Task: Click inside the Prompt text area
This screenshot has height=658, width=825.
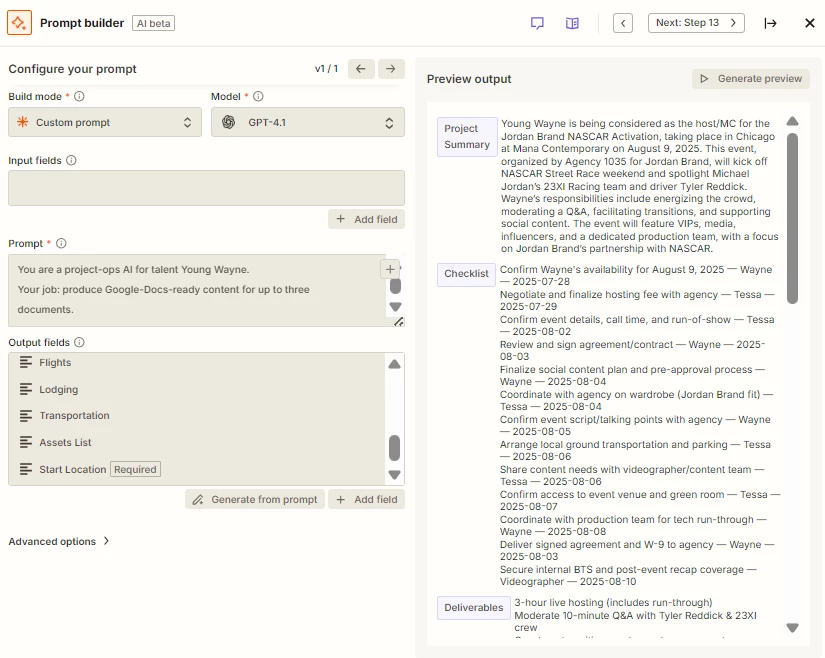Action: (197, 290)
